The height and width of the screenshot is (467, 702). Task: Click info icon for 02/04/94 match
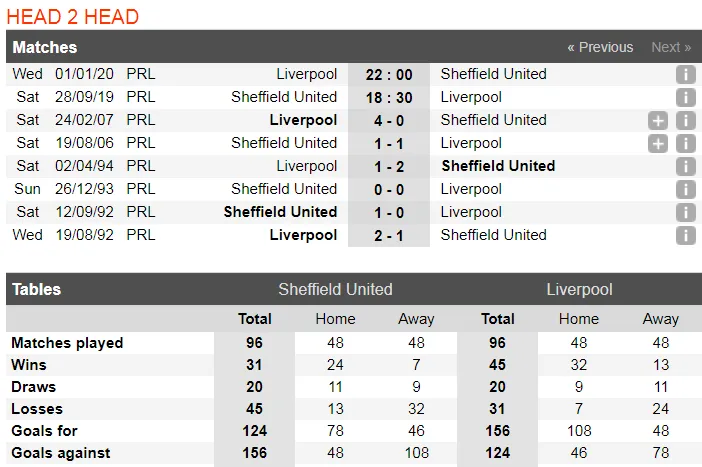click(x=685, y=167)
